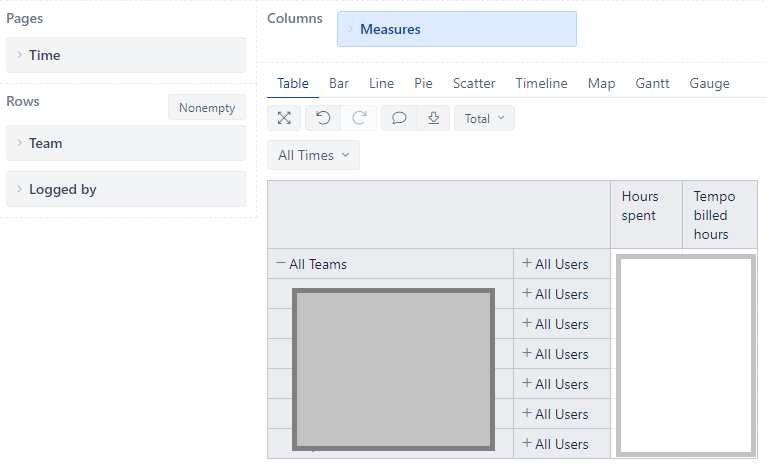Click the fullscreen expand arrows icon
767x475 pixels.
tap(284, 118)
